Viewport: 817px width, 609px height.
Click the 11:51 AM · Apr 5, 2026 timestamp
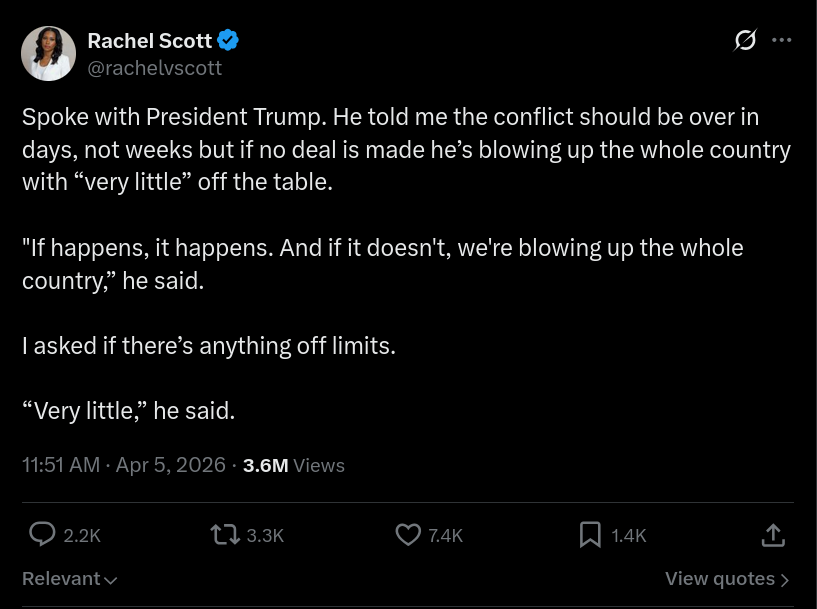[124, 465]
